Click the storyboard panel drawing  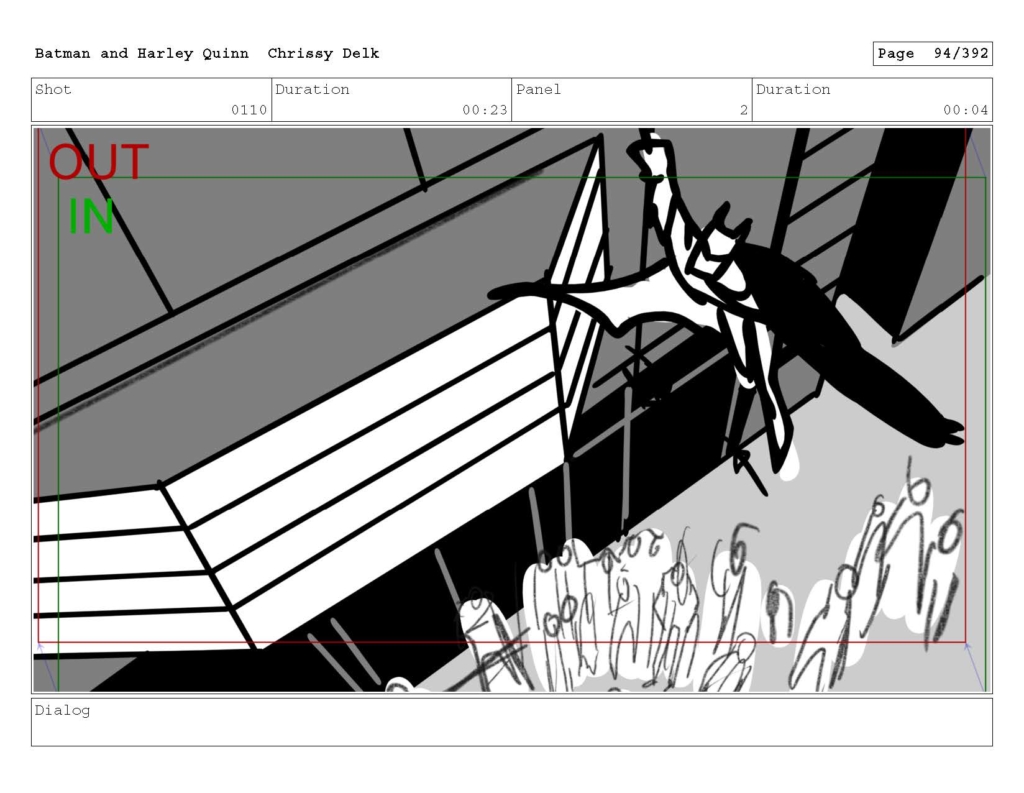[512, 410]
